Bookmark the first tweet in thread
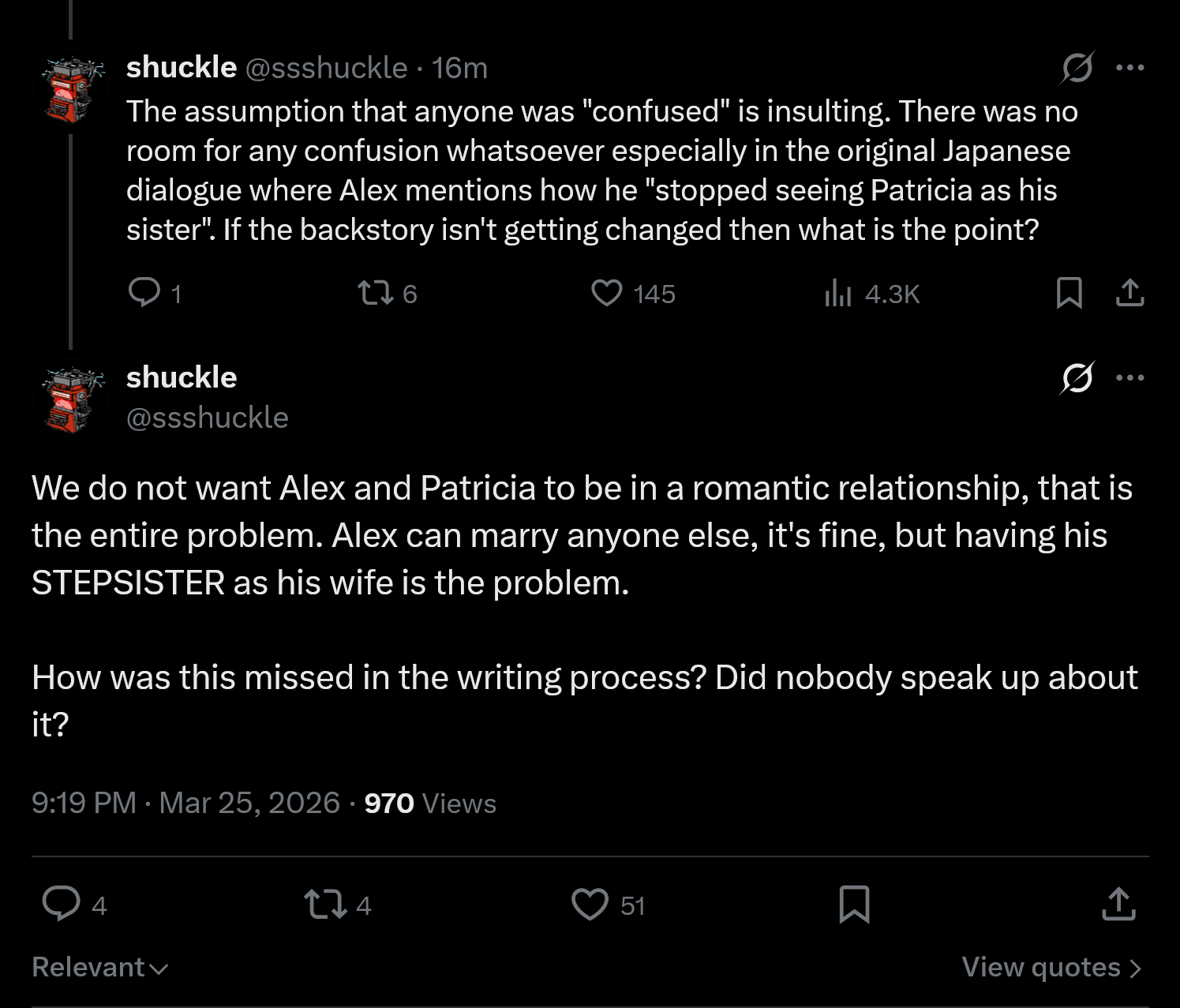 point(1069,293)
